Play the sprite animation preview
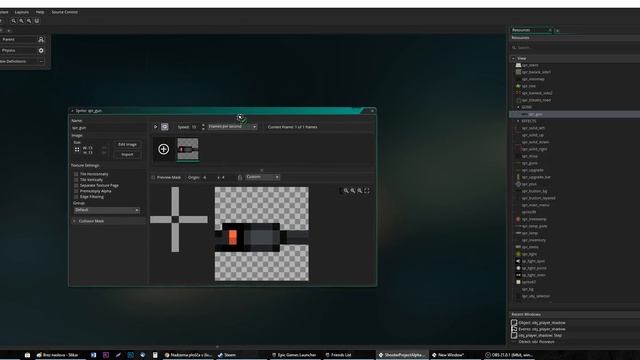 [x=156, y=127]
